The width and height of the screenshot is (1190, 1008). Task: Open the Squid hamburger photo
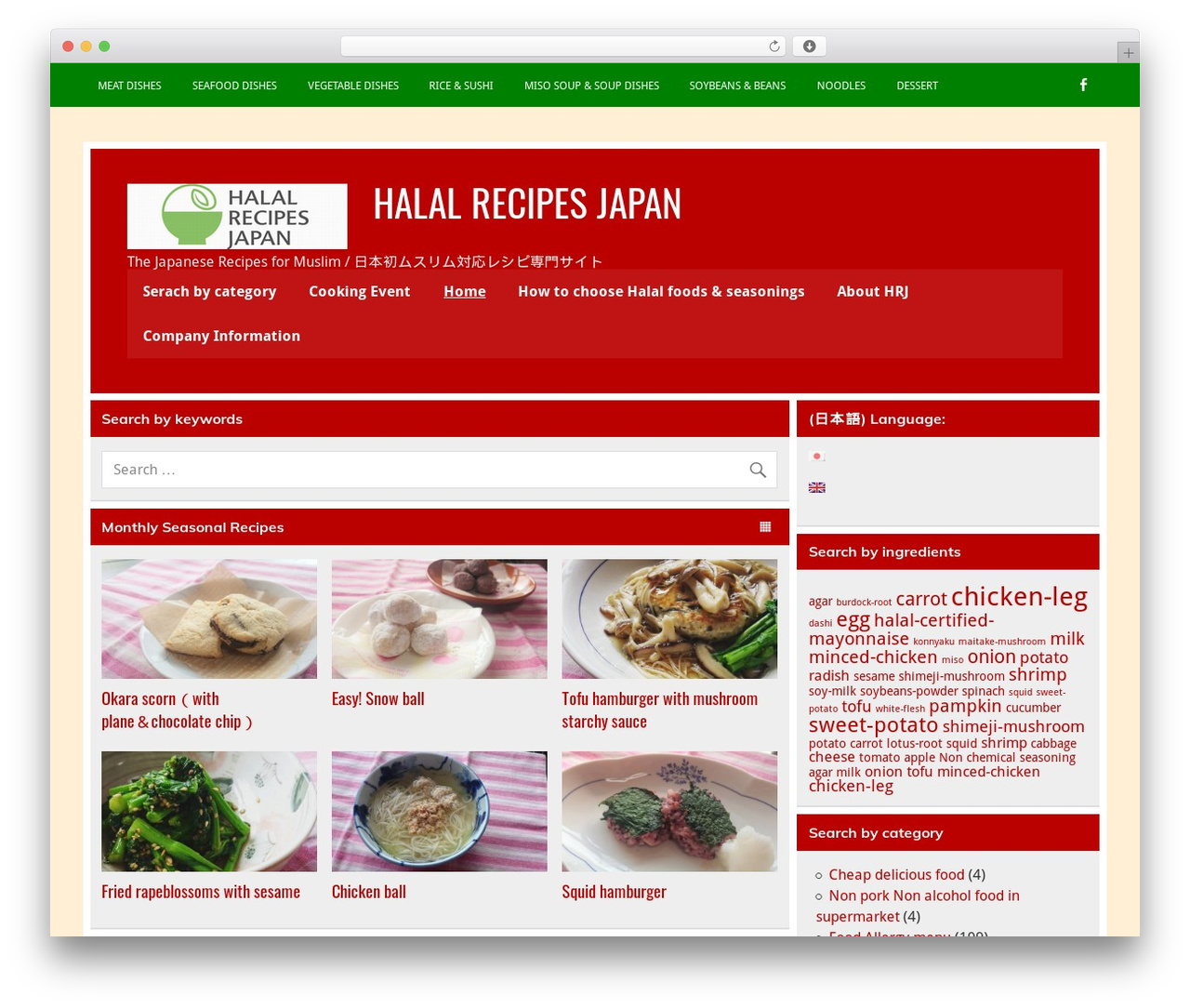[x=669, y=812]
